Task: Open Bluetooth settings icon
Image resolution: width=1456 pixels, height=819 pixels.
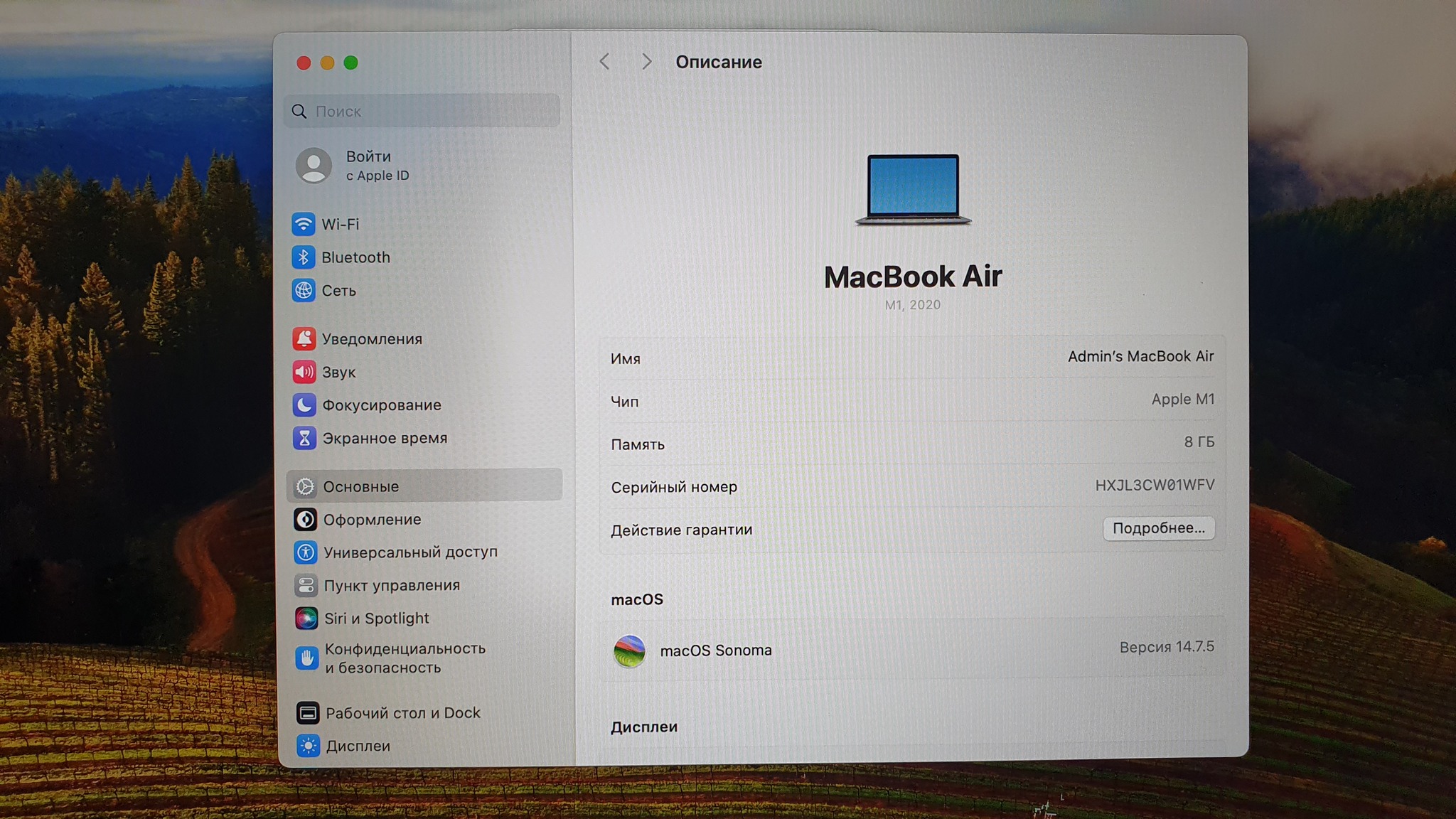Action: coord(304,257)
